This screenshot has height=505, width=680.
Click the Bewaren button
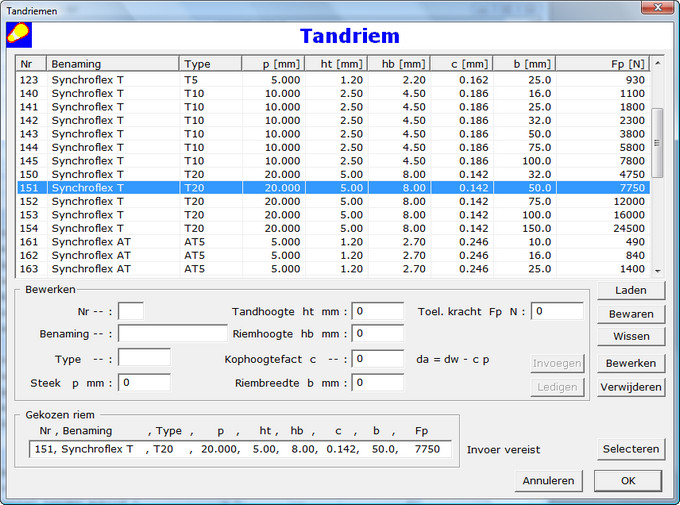click(631, 314)
